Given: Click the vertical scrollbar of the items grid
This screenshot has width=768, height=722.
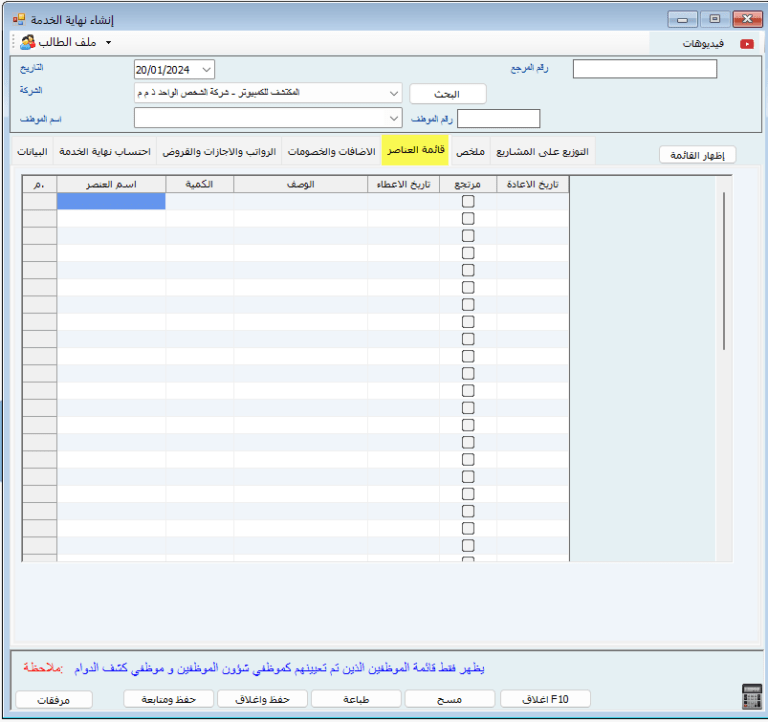Looking at the screenshot, I should point(724,270).
